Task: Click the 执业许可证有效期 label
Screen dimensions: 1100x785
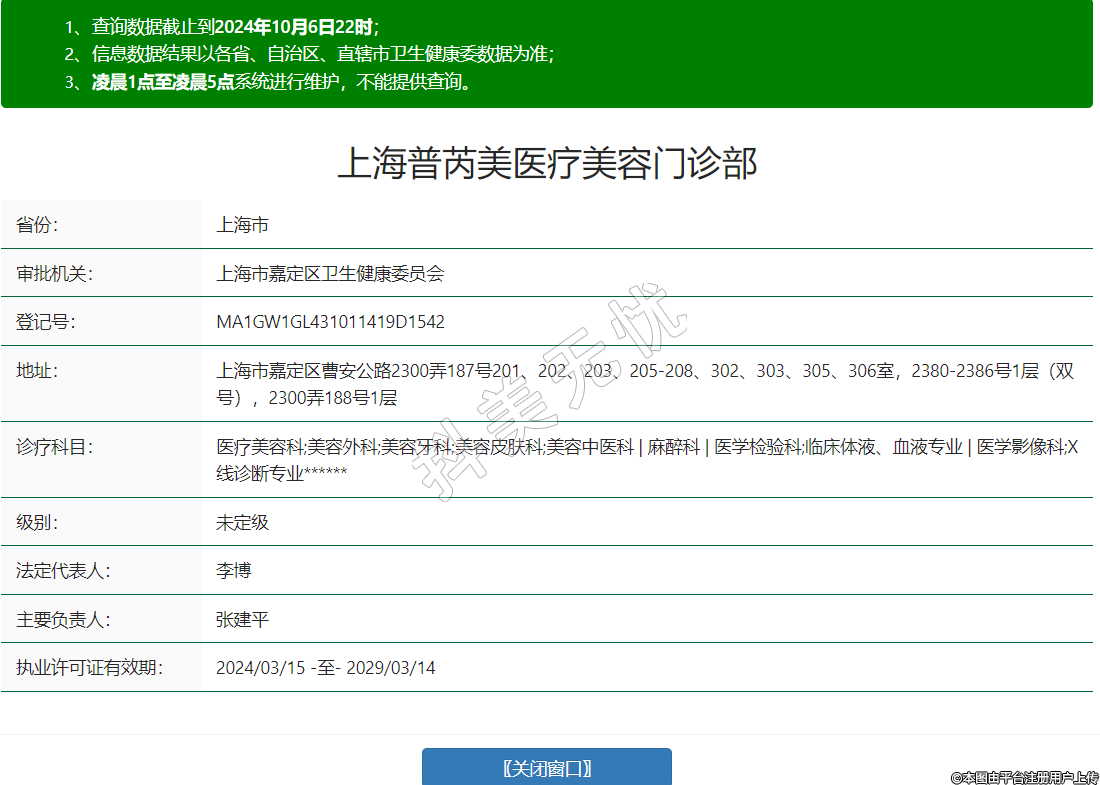Action: (89, 668)
